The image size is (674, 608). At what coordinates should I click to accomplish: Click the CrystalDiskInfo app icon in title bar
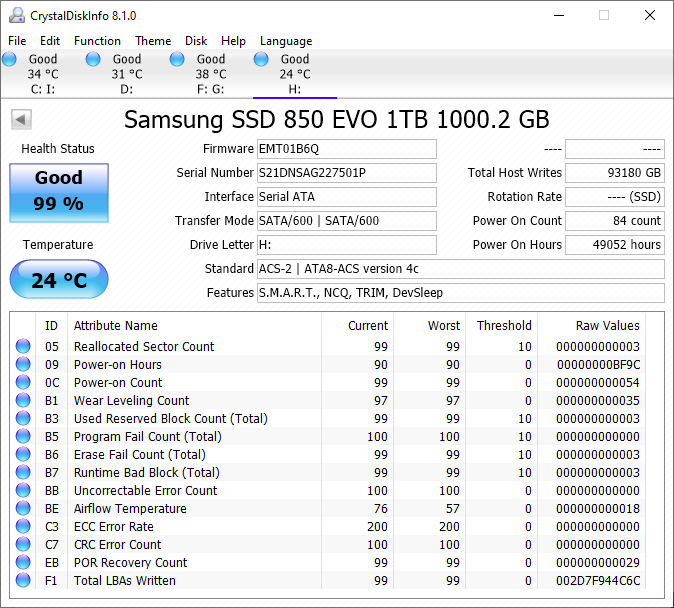pyautogui.click(x=17, y=16)
